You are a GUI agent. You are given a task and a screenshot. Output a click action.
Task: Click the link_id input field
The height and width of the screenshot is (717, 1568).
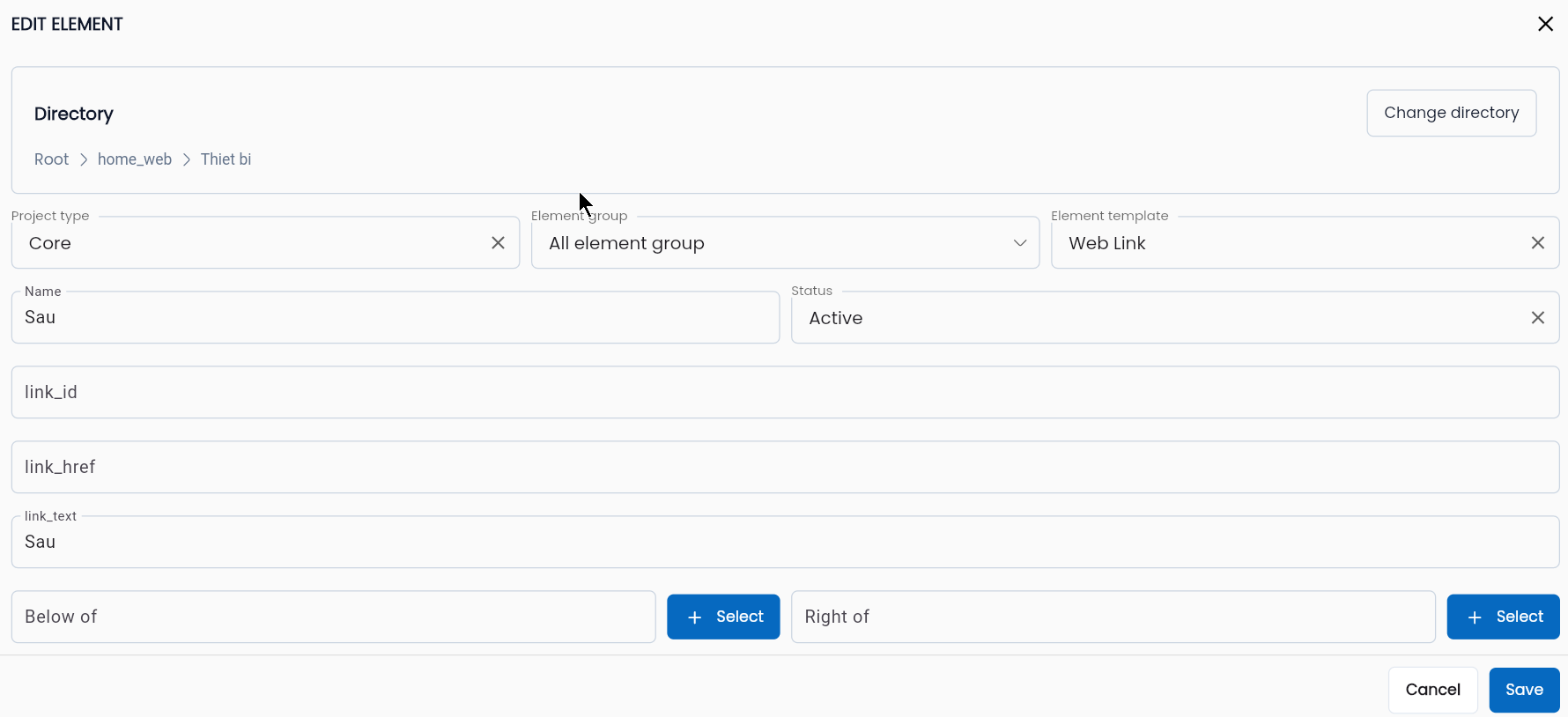coord(785,392)
